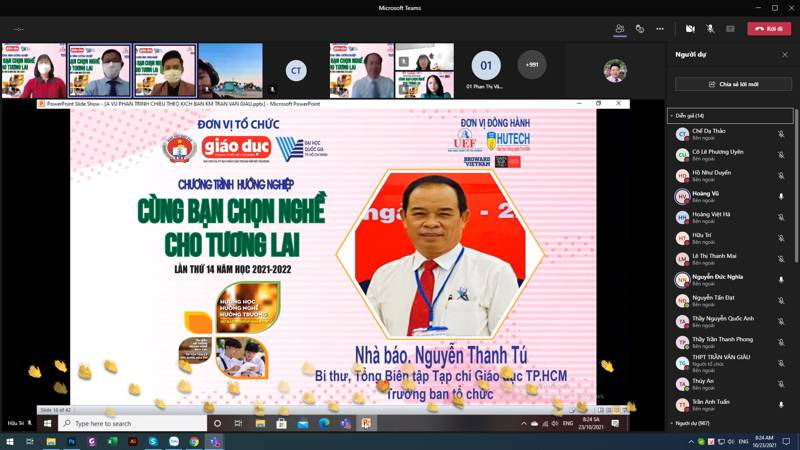800x450 pixels.
Task: Unmute the microphone in meeting toolbar
Action: pos(710,29)
